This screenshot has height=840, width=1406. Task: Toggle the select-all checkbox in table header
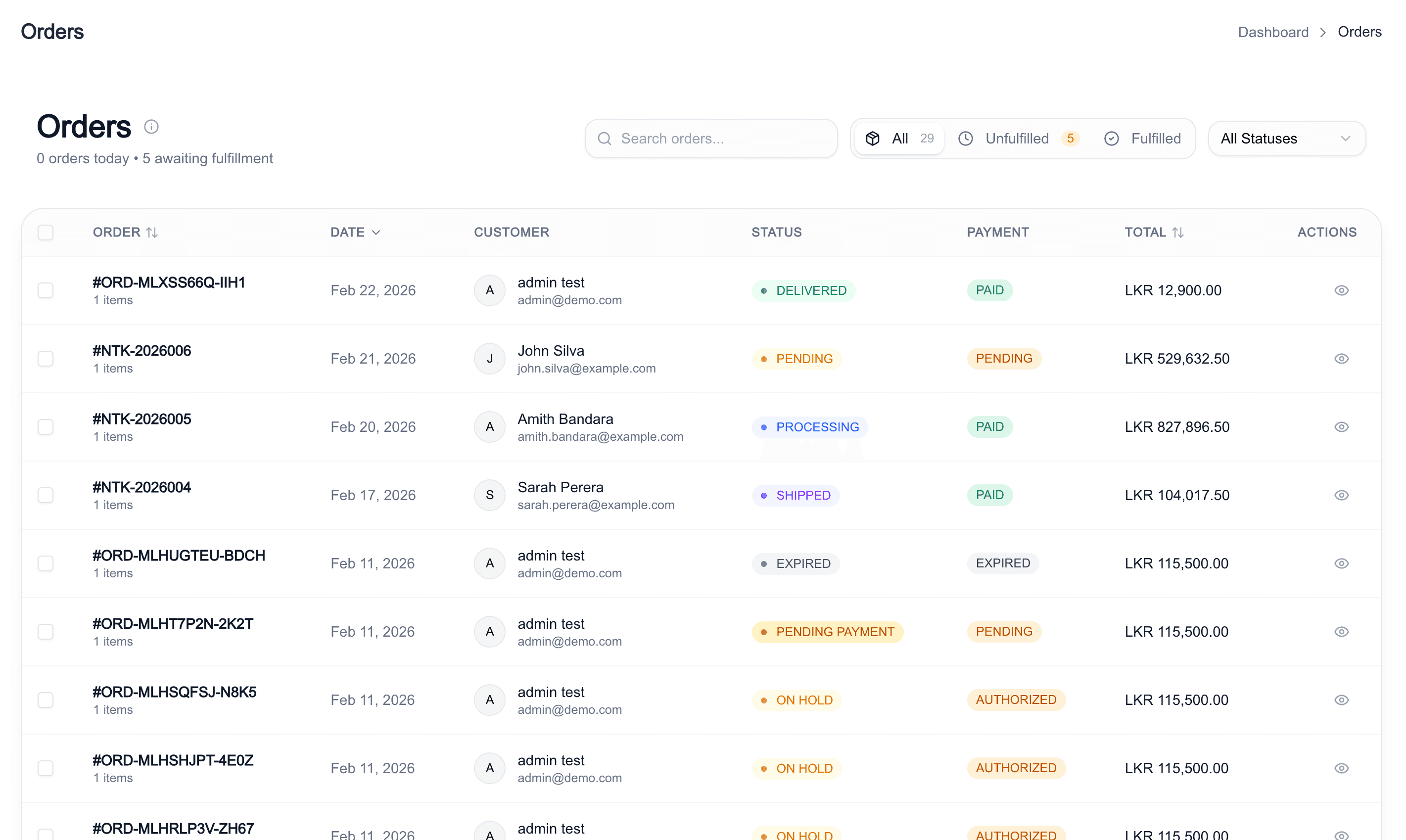click(x=46, y=233)
